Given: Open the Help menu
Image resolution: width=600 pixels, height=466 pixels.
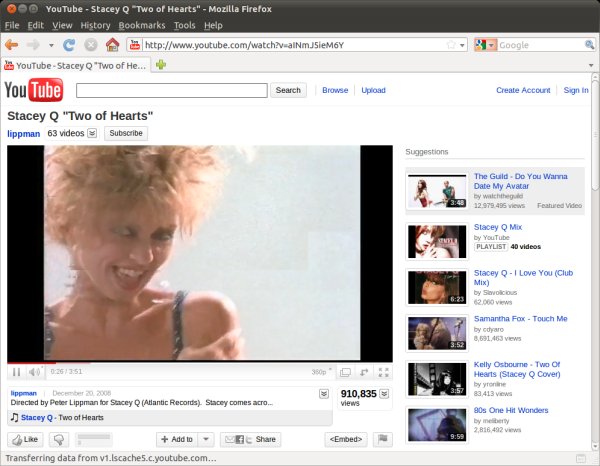Looking at the screenshot, I should click(x=213, y=25).
